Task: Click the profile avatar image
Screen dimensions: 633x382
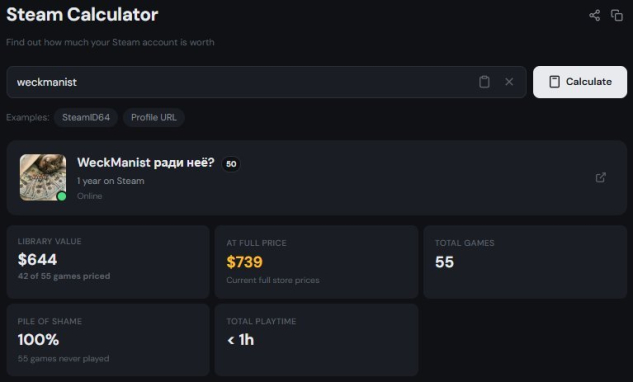Action: coord(43,177)
